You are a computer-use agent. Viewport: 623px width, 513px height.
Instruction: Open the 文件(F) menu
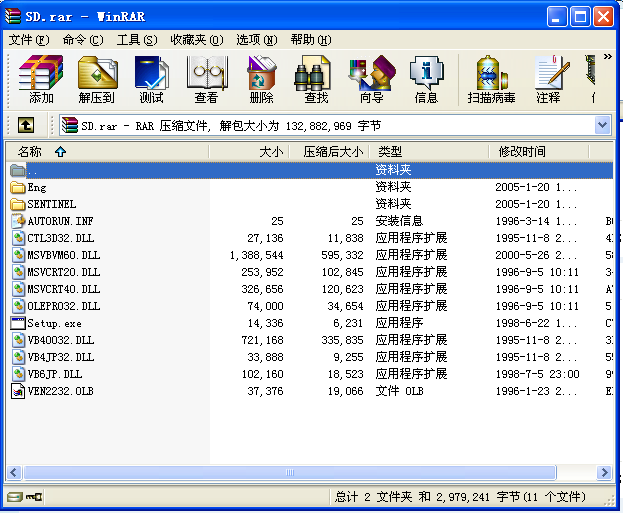pos(28,40)
